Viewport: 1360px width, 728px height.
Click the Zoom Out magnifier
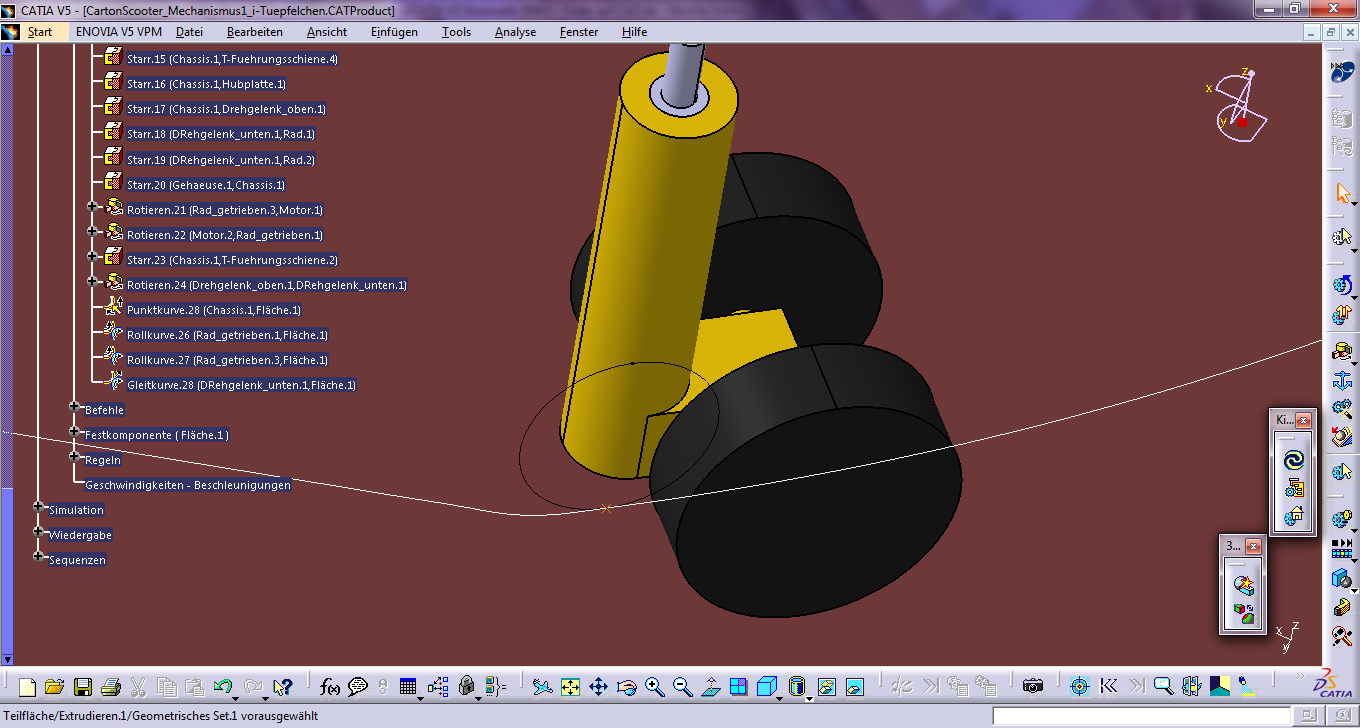pos(683,687)
